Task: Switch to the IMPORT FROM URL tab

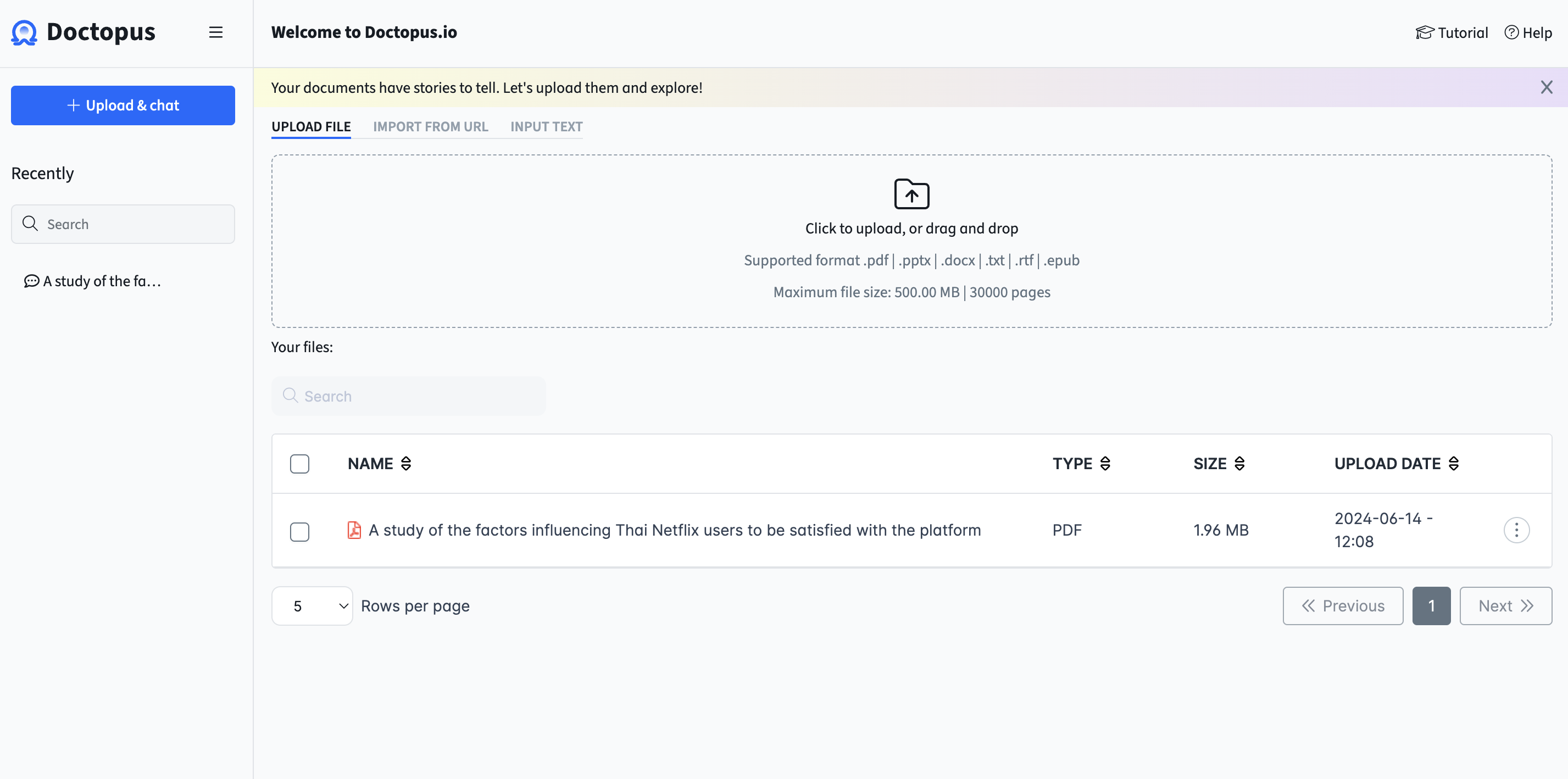Action: pos(430,126)
